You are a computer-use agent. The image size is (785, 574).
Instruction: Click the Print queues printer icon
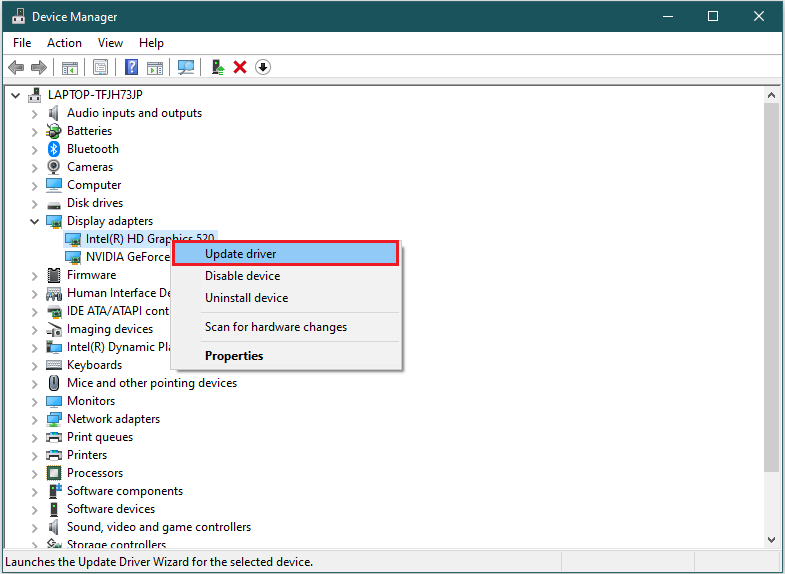54,437
